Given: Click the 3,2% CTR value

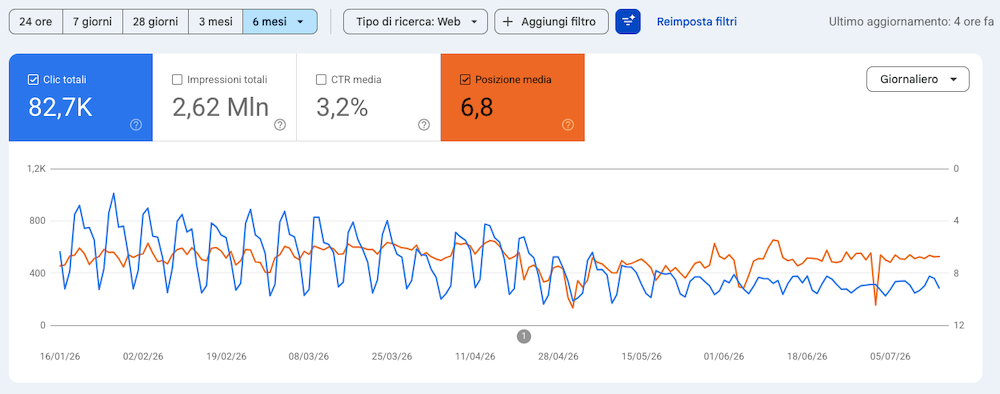Looking at the screenshot, I should pos(342,108).
